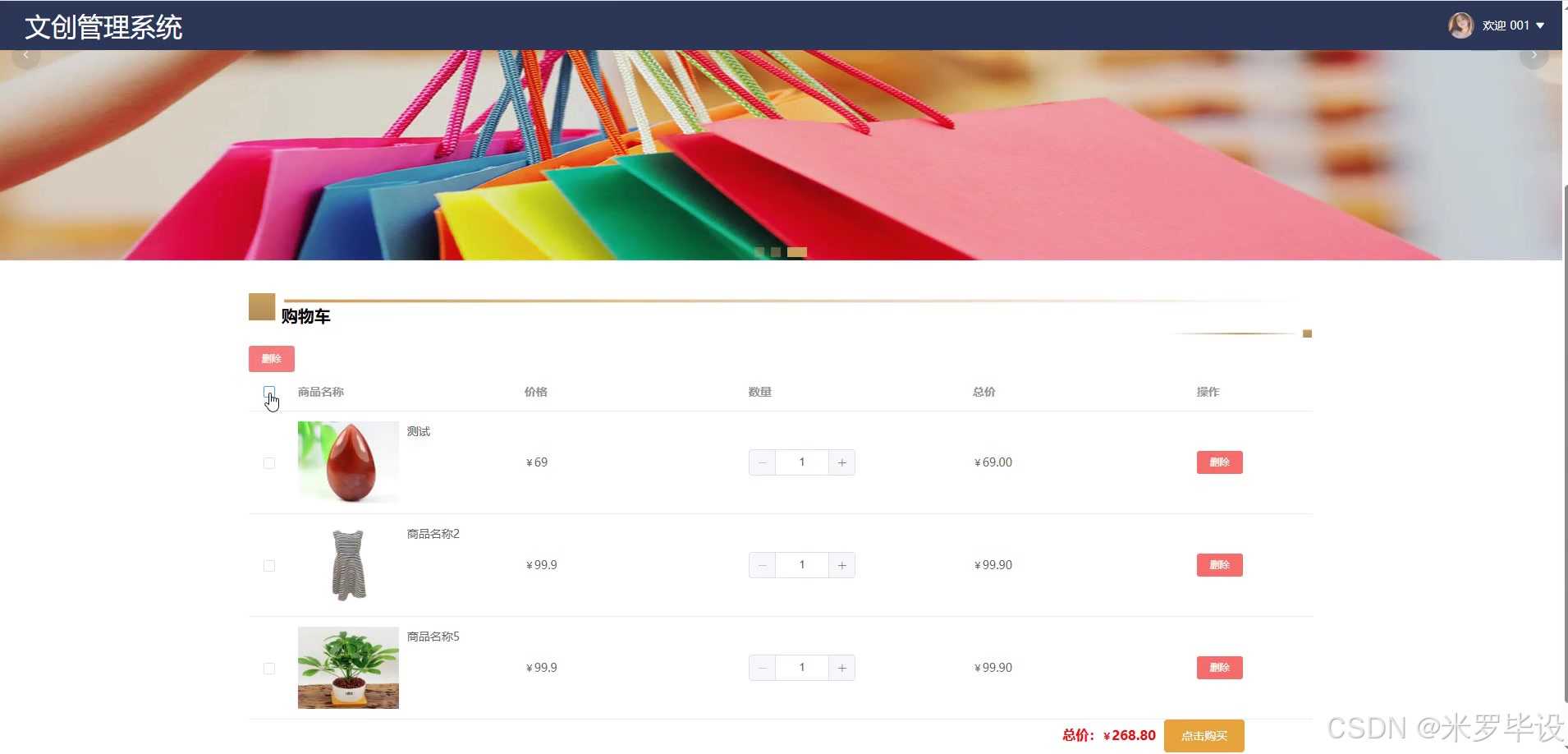
Task: Click the quantity field of 测试 item
Action: tap(802, 462)
